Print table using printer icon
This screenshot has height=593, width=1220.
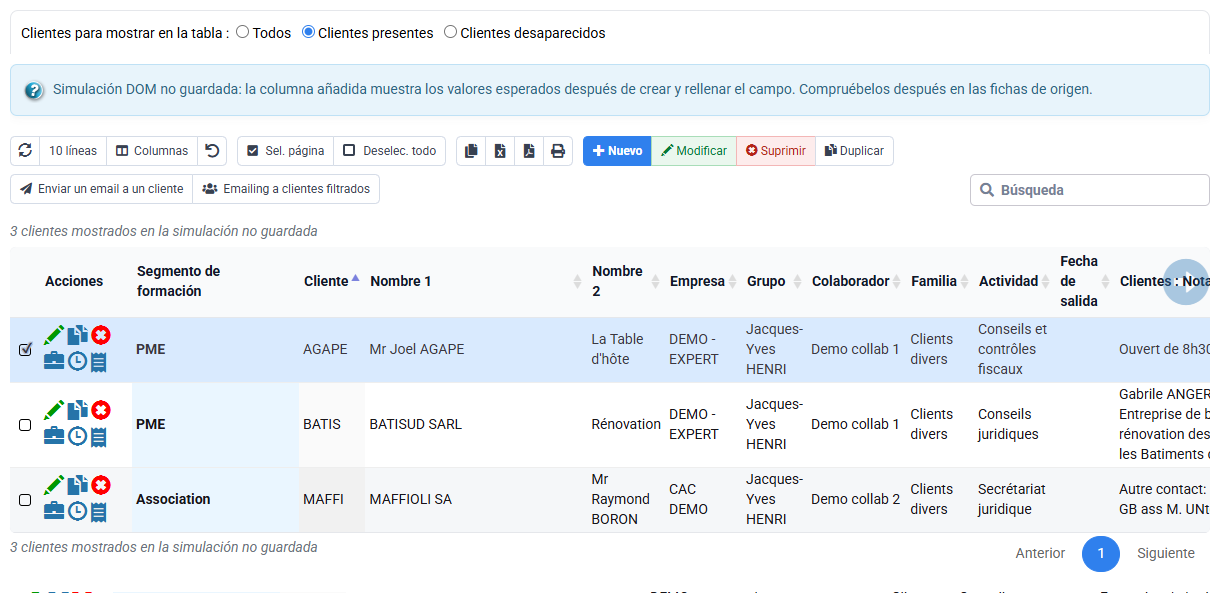tap(558, 151)
